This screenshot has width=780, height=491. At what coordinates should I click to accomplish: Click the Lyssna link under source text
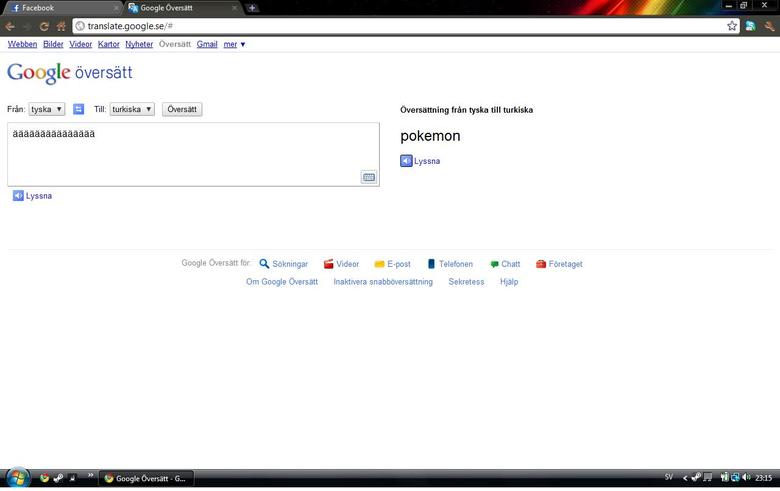tap(39, 196)
